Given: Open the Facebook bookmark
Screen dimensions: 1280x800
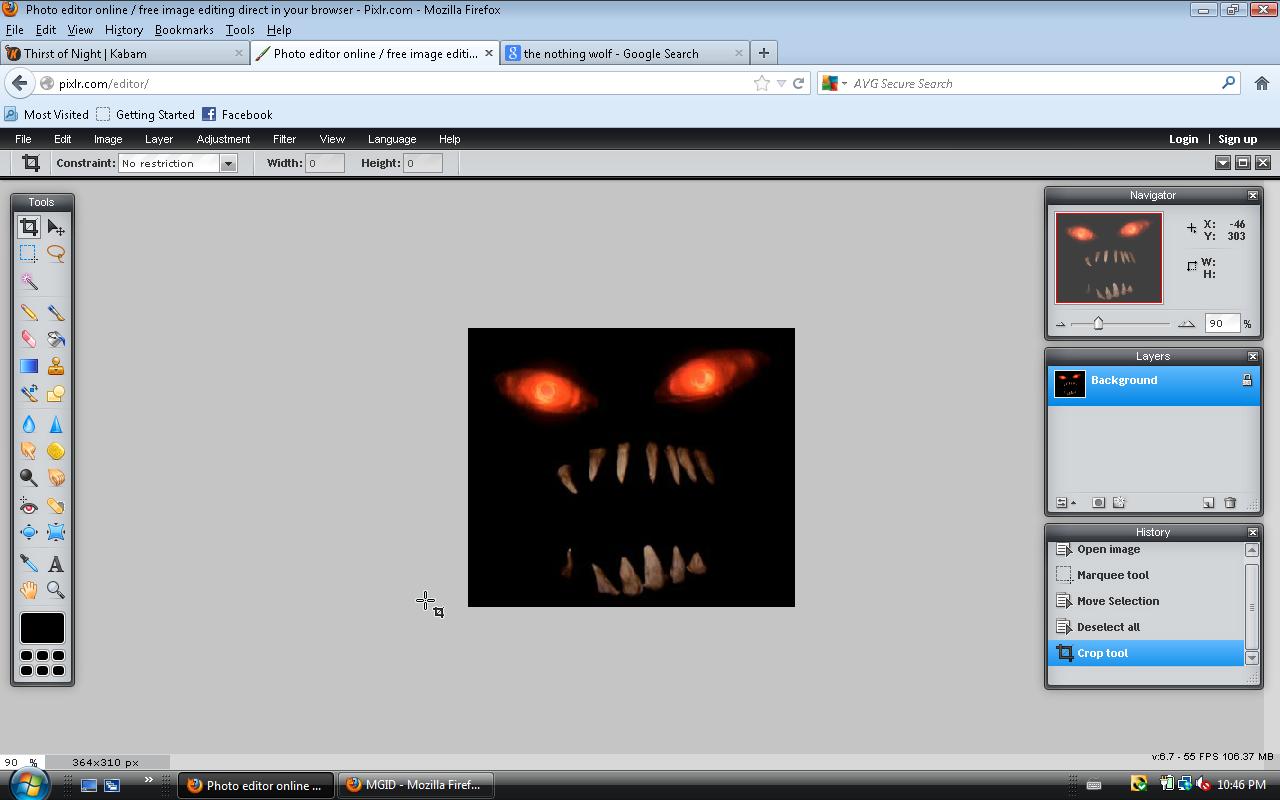Looking at the screenshot, I should click(x=238, y=114).
